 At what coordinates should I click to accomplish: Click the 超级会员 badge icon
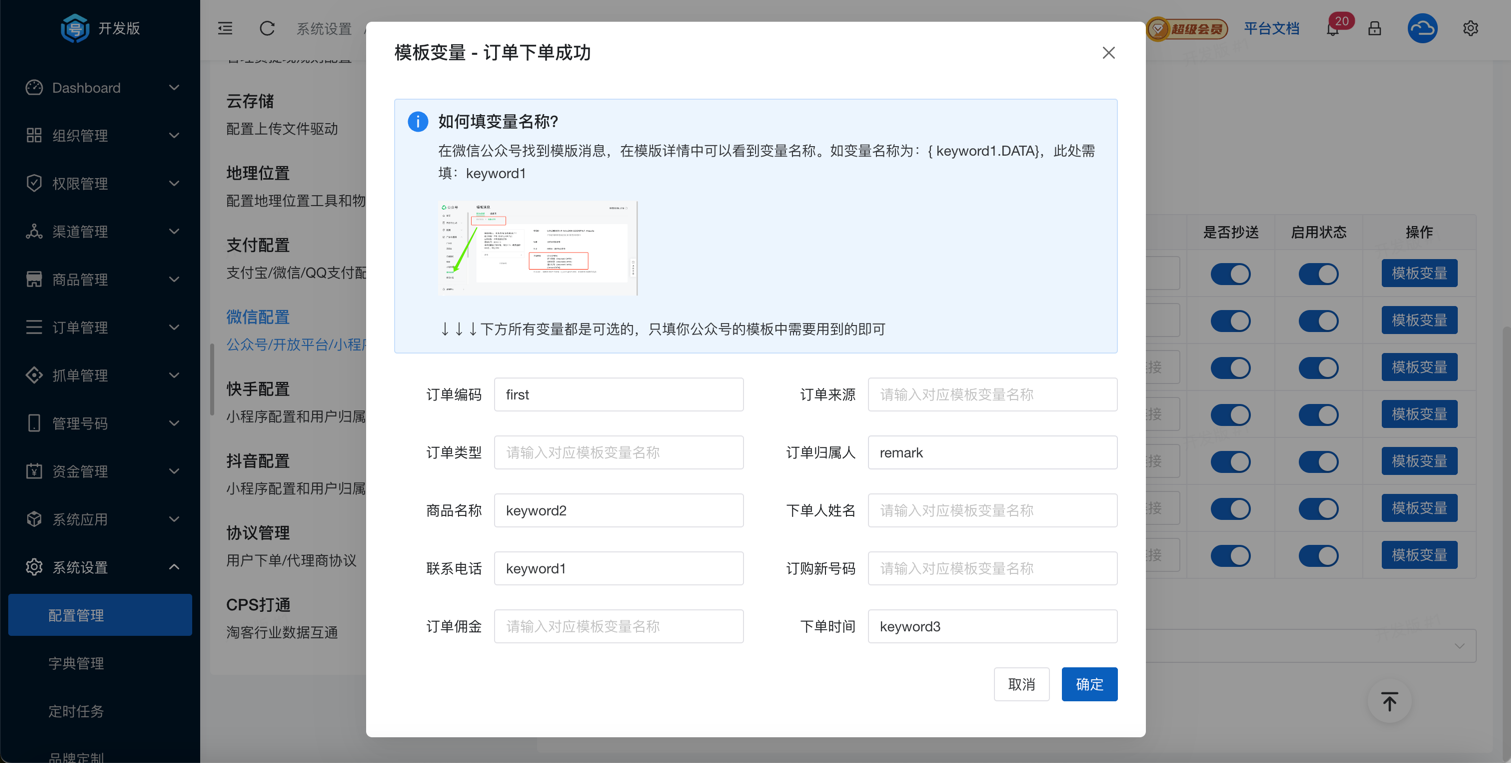(1187, 29)
